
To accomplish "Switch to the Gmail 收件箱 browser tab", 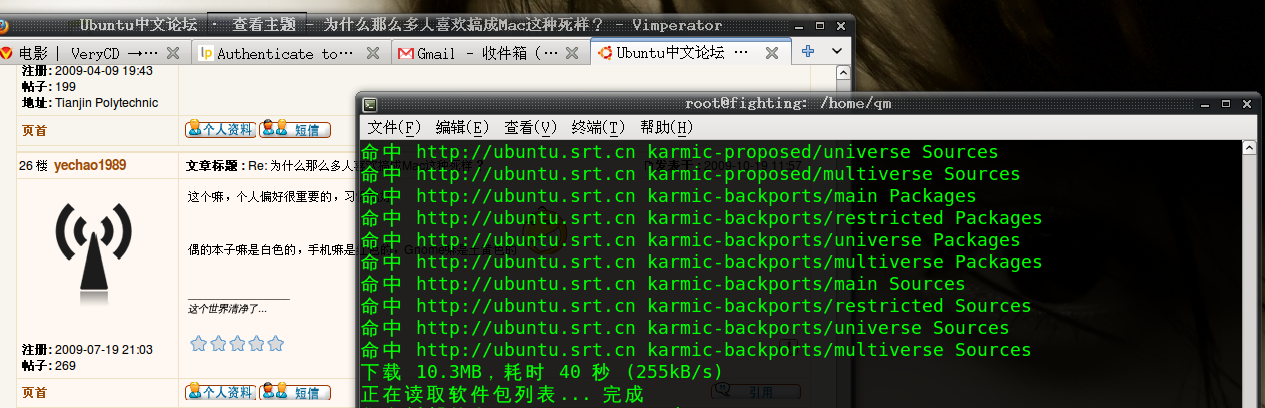I will pos(490,53).
